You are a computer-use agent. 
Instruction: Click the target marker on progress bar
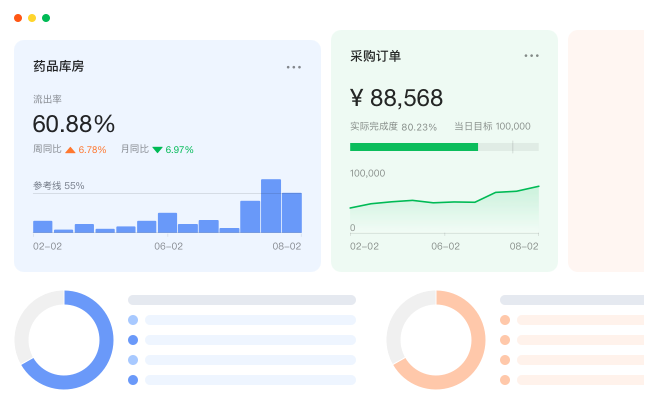tap(513, 147)
